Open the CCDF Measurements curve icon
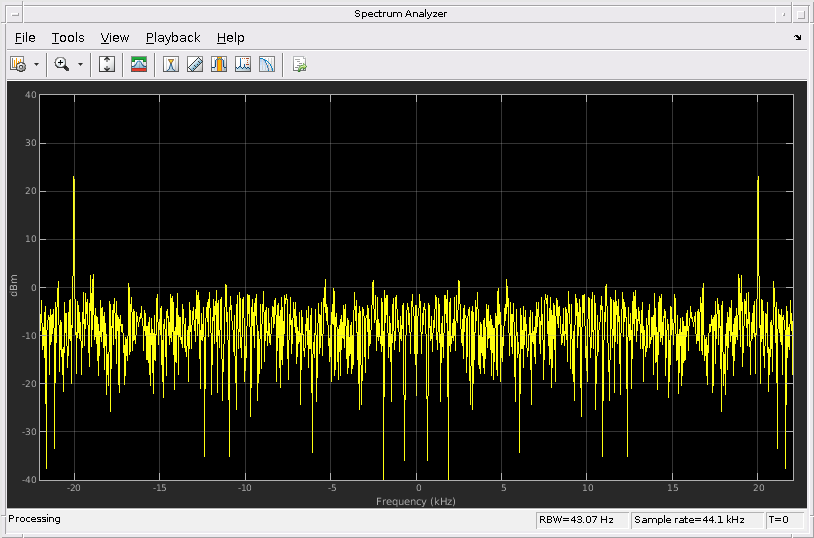Image resolution: width=814 pixels, height=538 pixels. tap(267, 64)
